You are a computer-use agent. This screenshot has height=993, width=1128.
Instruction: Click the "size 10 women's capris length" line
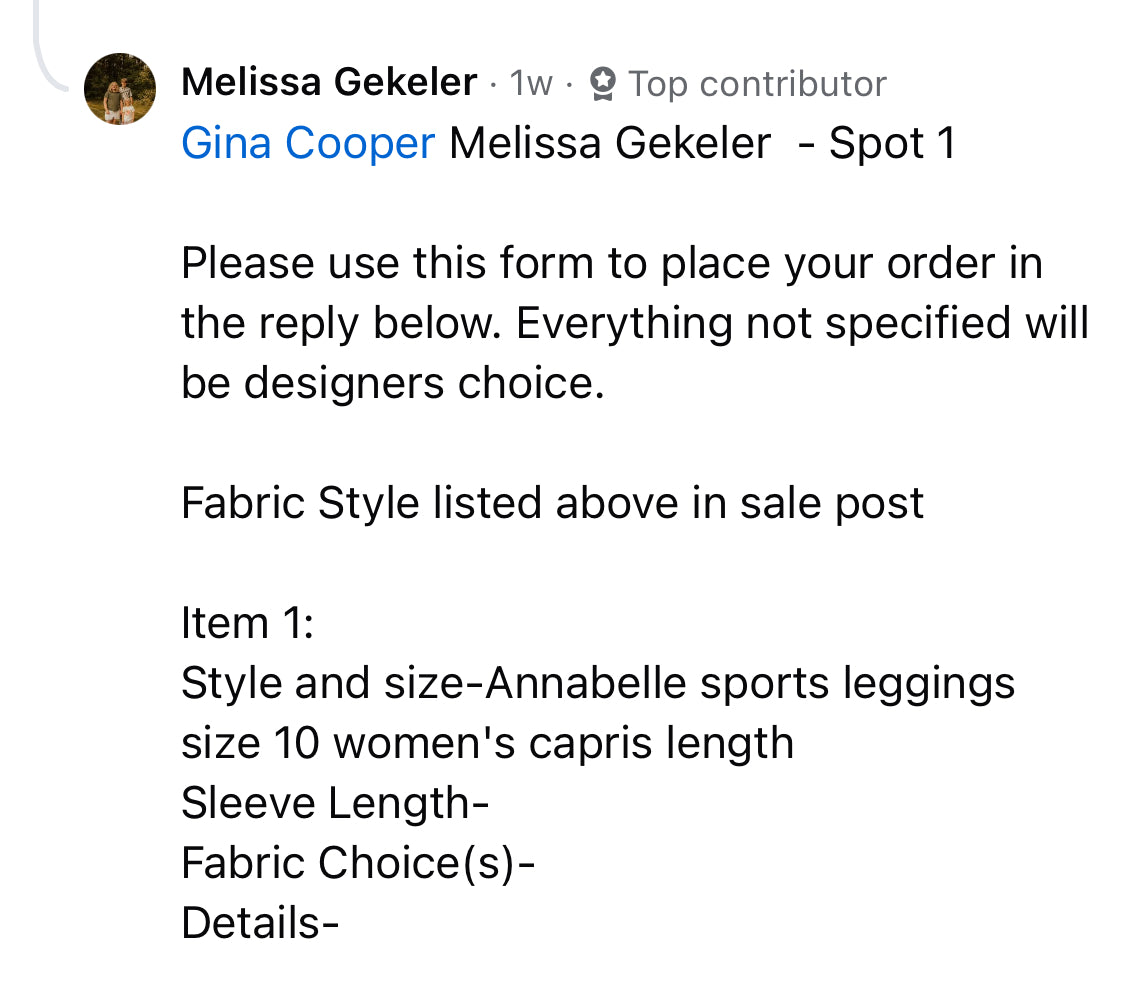[x=487, y=743]
